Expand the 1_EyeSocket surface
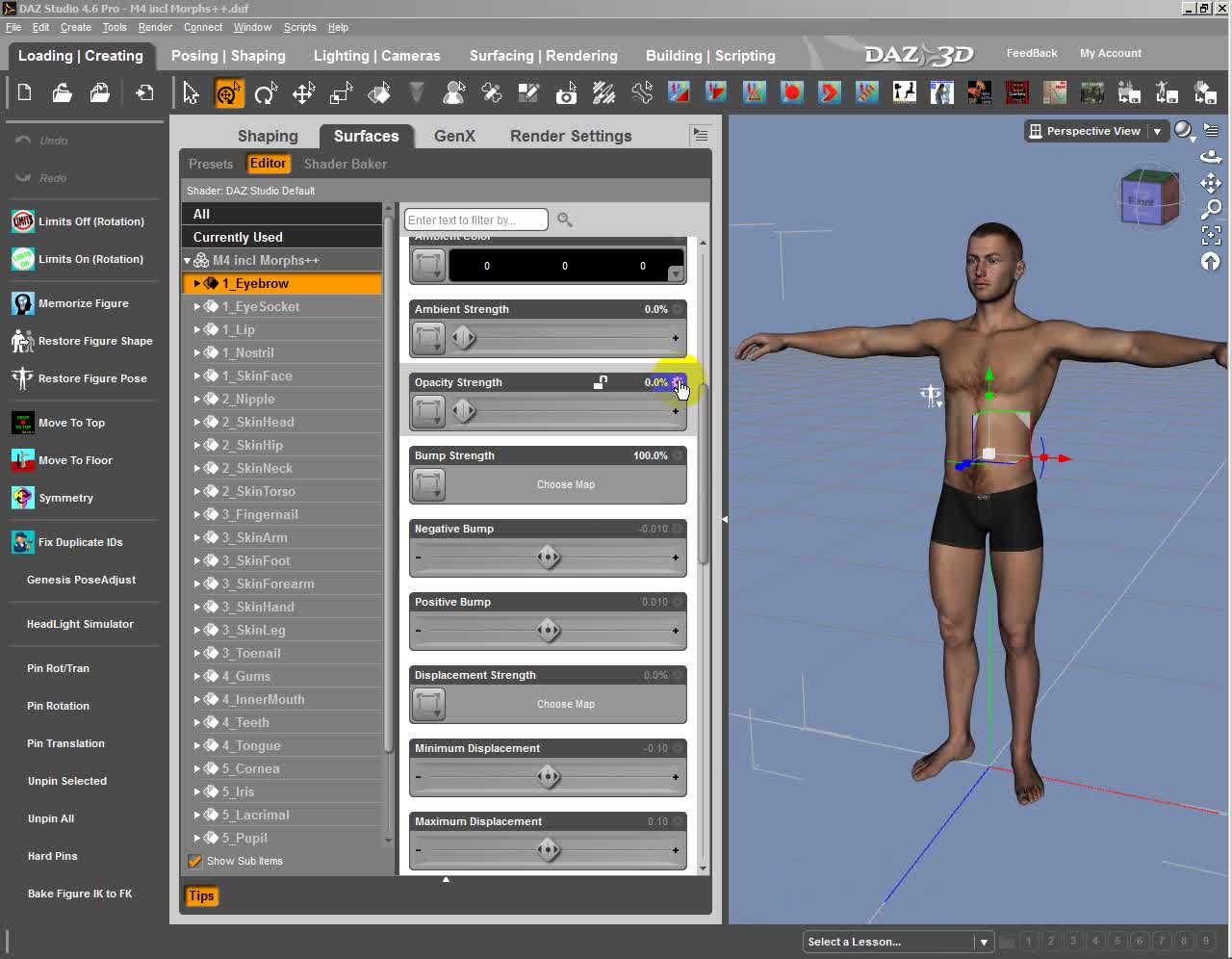 click(x=197, y=307)
